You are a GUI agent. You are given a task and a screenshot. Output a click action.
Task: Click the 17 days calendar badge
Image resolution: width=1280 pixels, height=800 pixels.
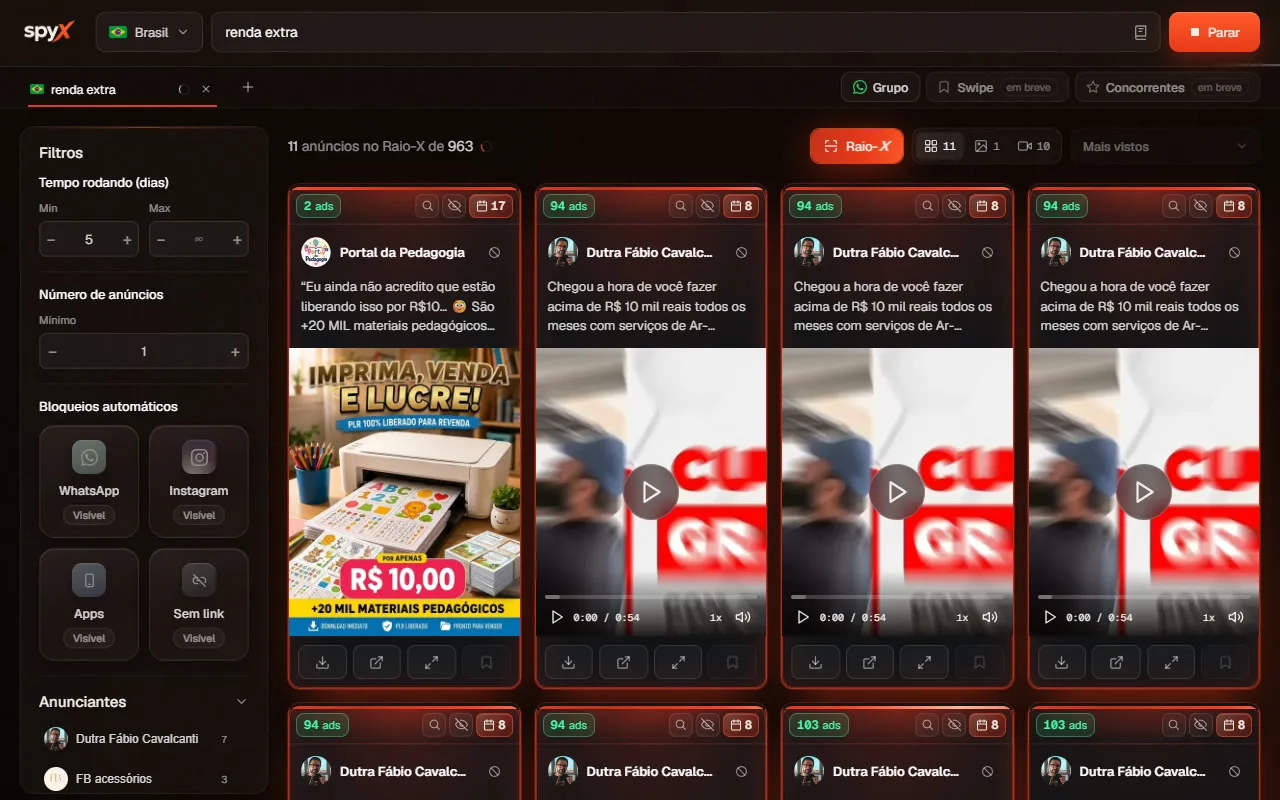tap(491, 206)
